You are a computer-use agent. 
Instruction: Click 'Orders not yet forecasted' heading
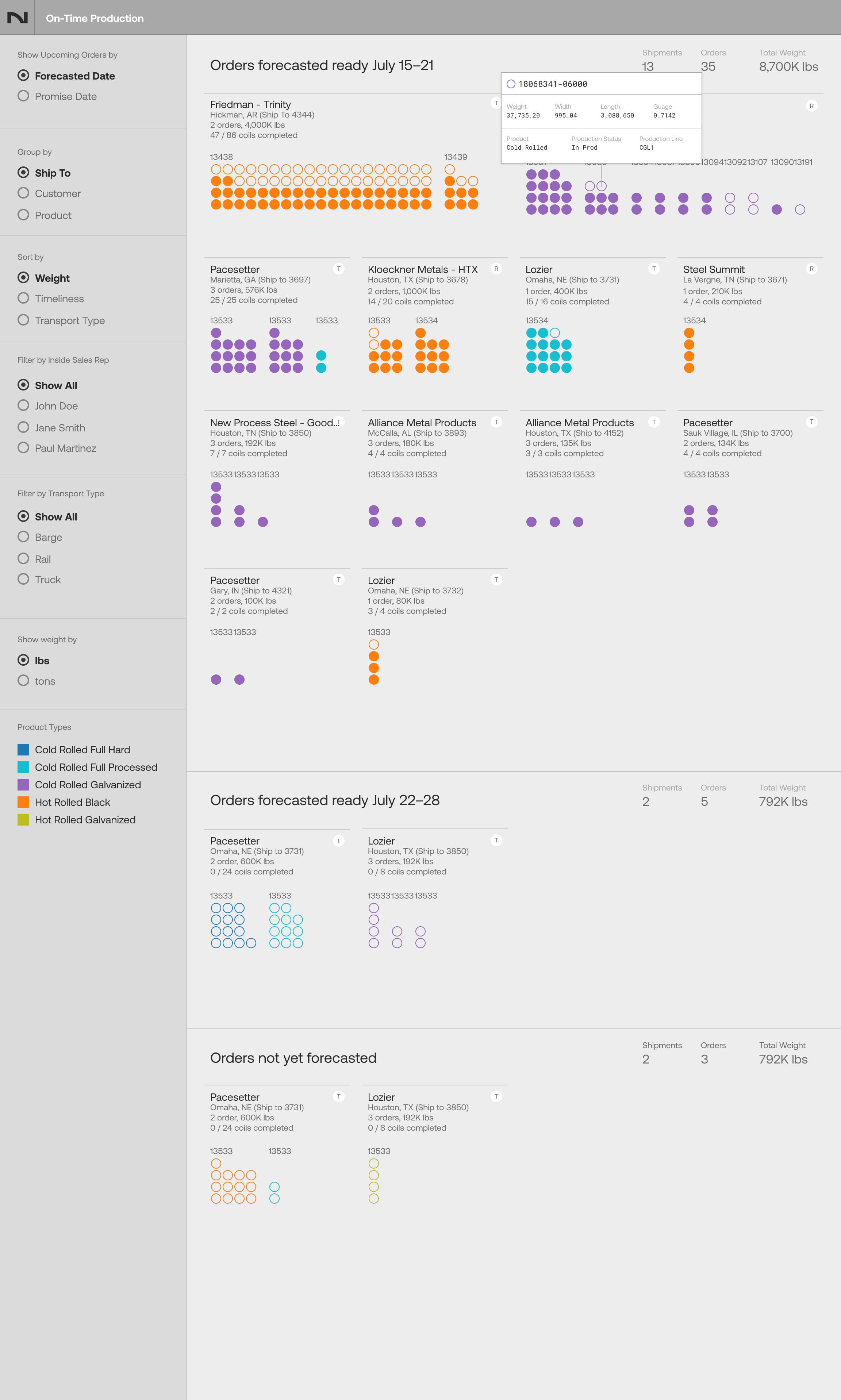293,1058
